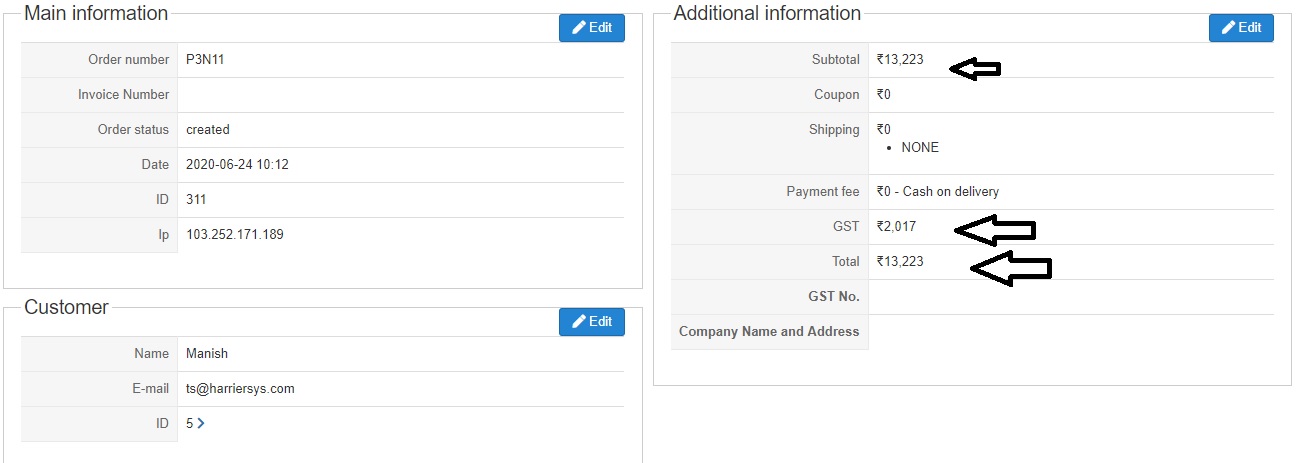Click the customer name Manish
This screenshot has height=463, width=1307.
tap(207, 354)
